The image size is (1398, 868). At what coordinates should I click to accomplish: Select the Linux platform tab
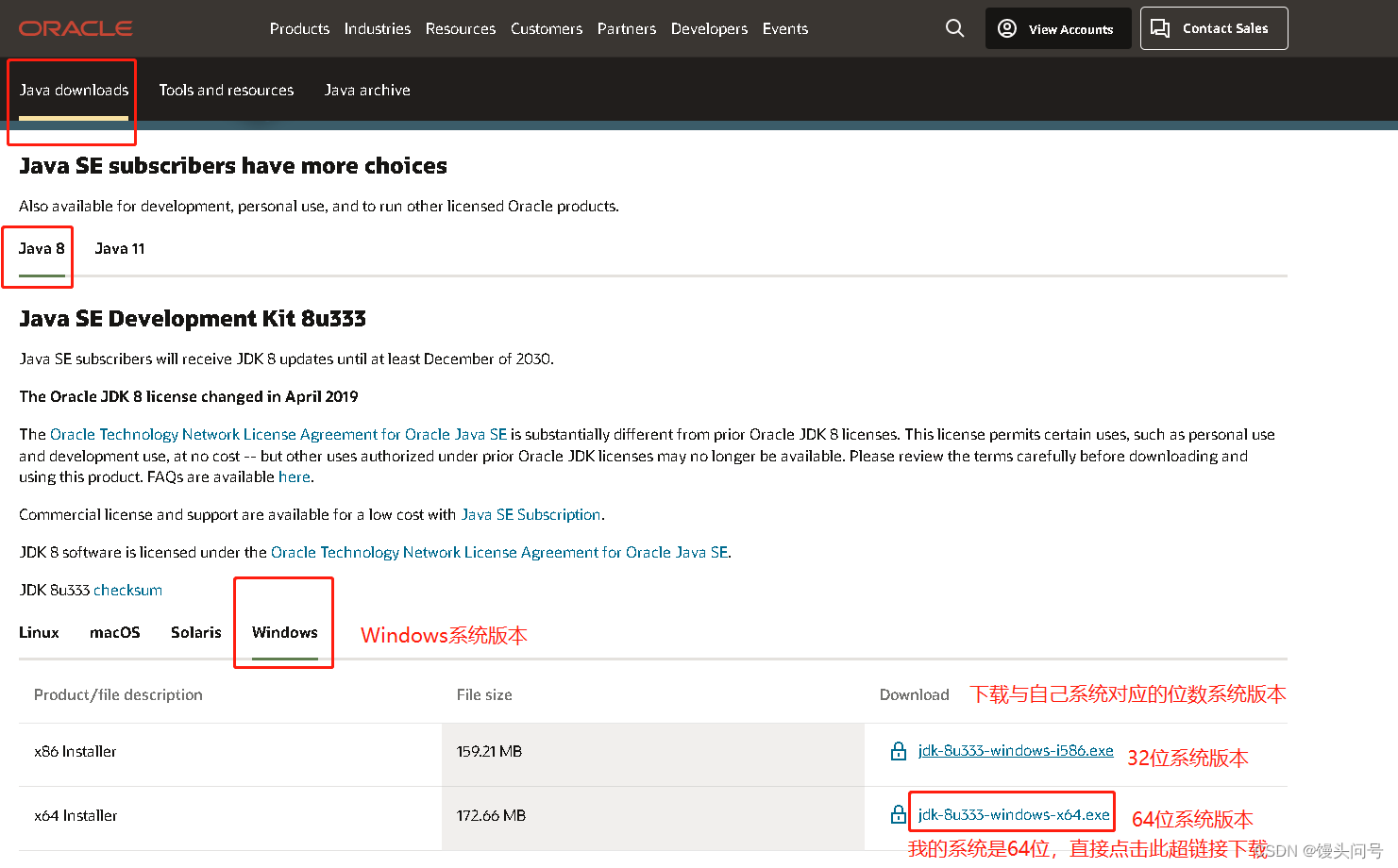[39, 632]
